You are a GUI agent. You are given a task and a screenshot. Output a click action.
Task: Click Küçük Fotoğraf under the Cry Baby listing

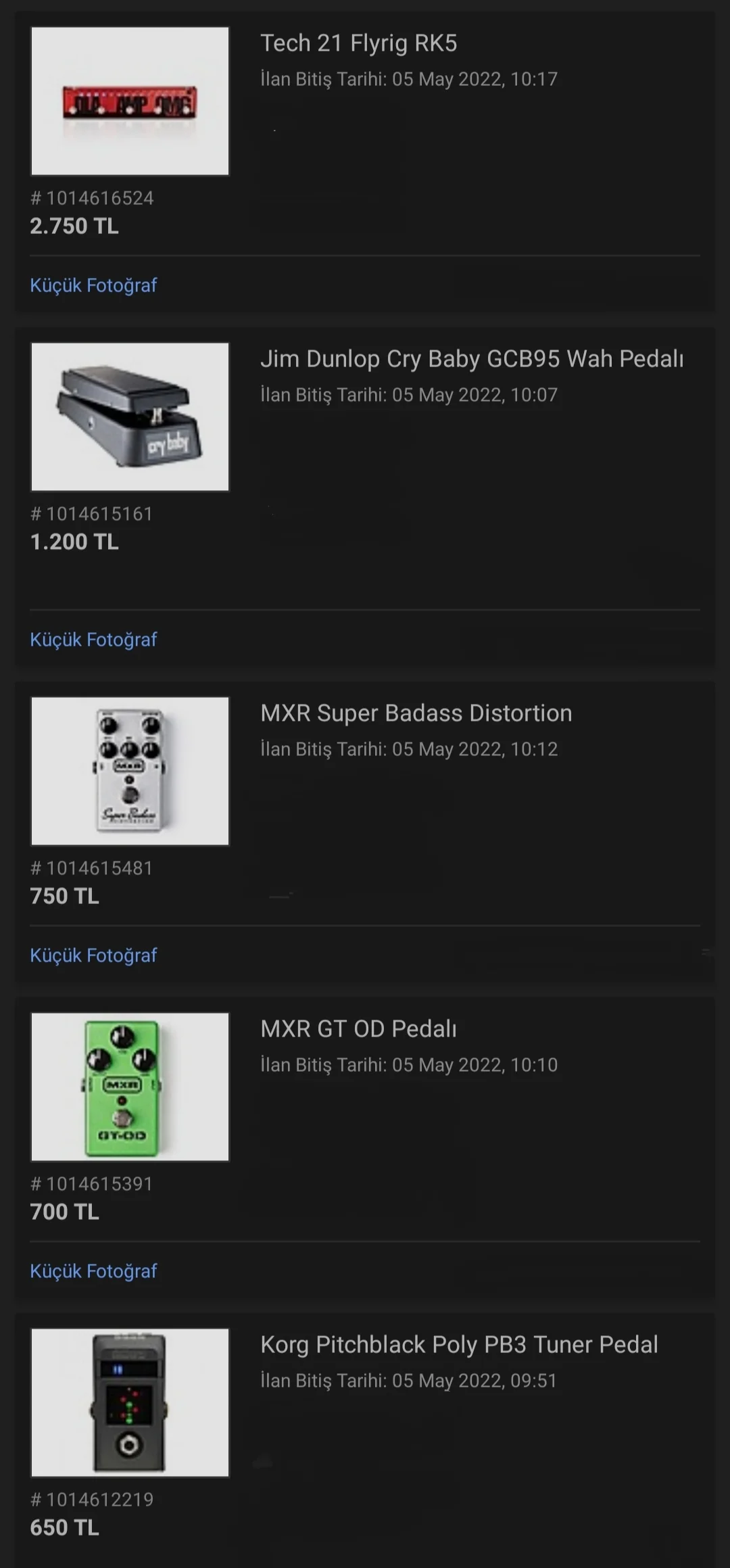[93, 640]
